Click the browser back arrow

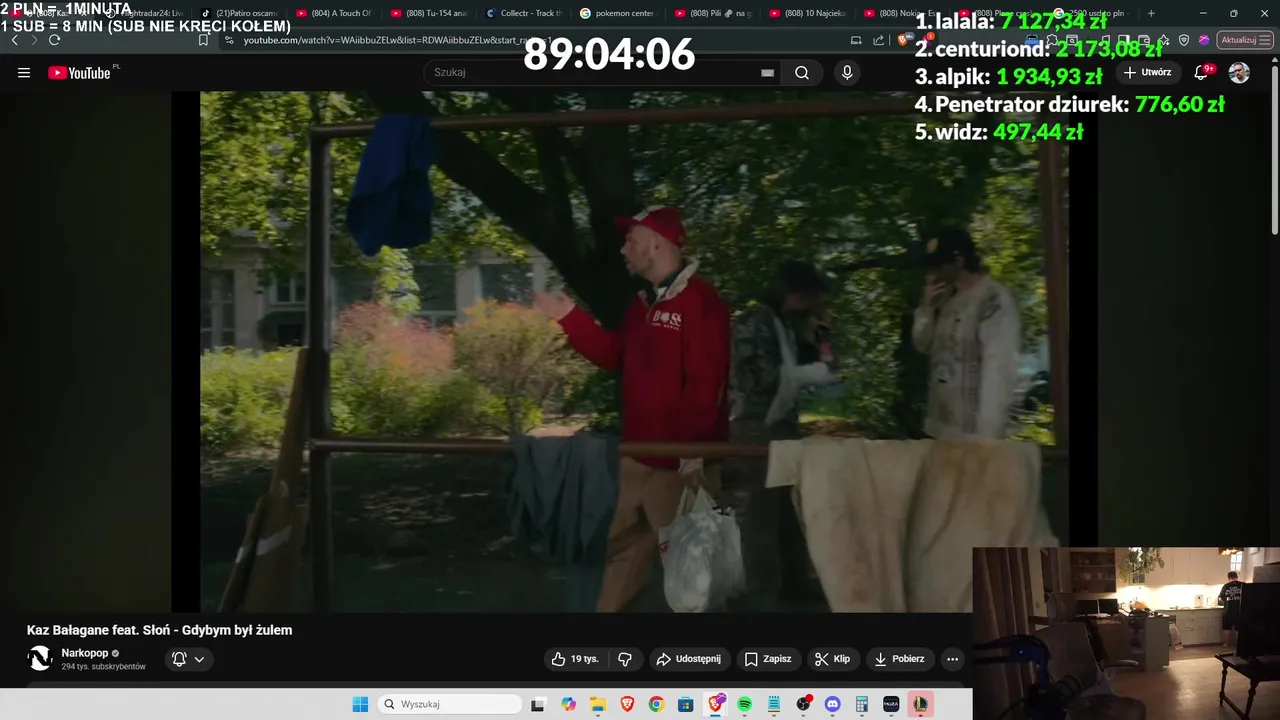point(14,40)
